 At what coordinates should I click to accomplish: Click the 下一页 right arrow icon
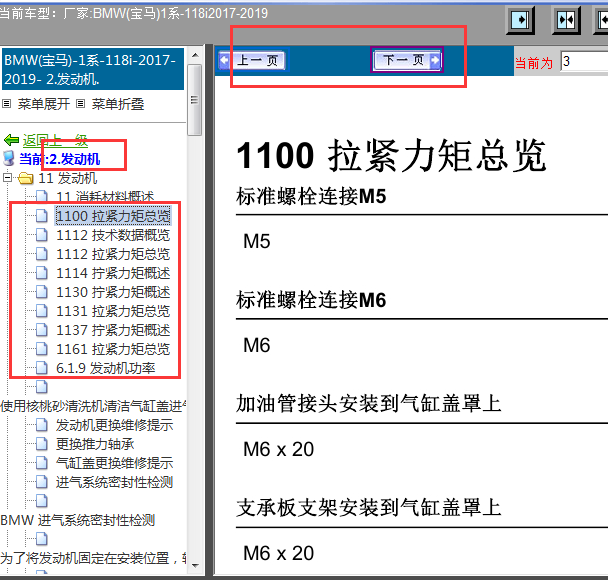(x=435, y=60)
